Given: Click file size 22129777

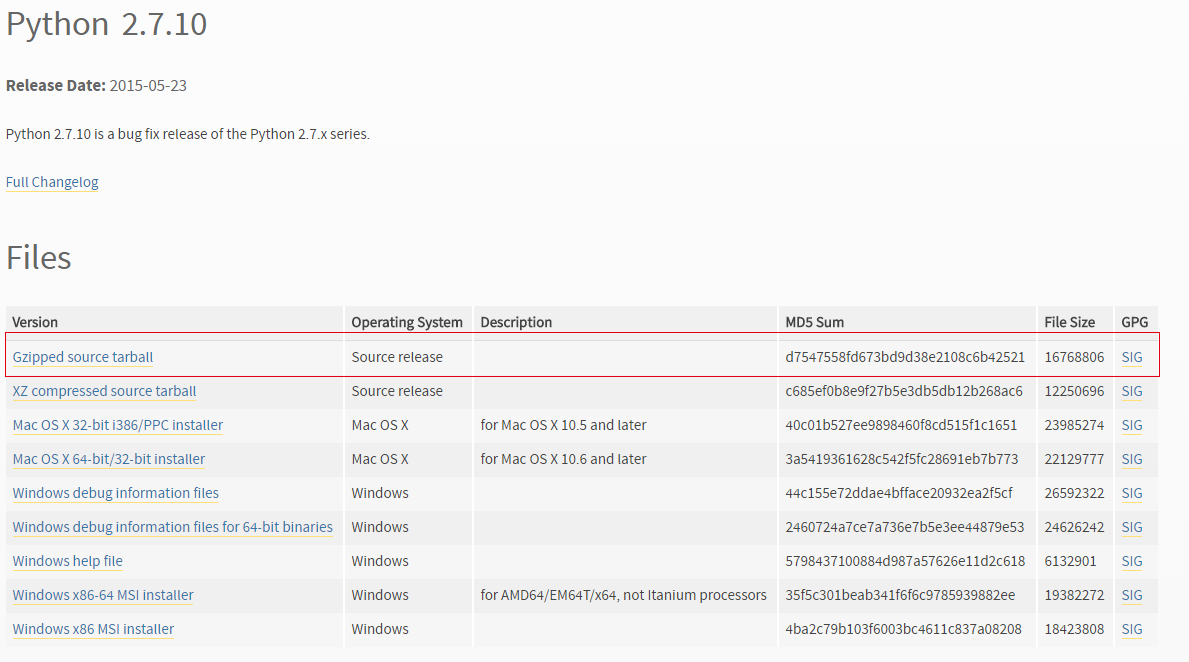Looking at the screenshot, I should [x=1074, y=460].
